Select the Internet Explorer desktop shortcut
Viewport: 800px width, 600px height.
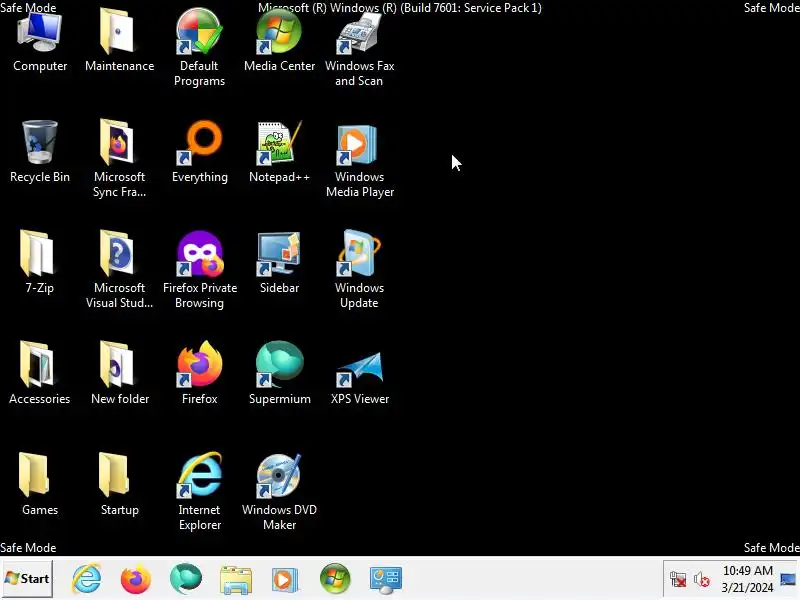[199, 491]
